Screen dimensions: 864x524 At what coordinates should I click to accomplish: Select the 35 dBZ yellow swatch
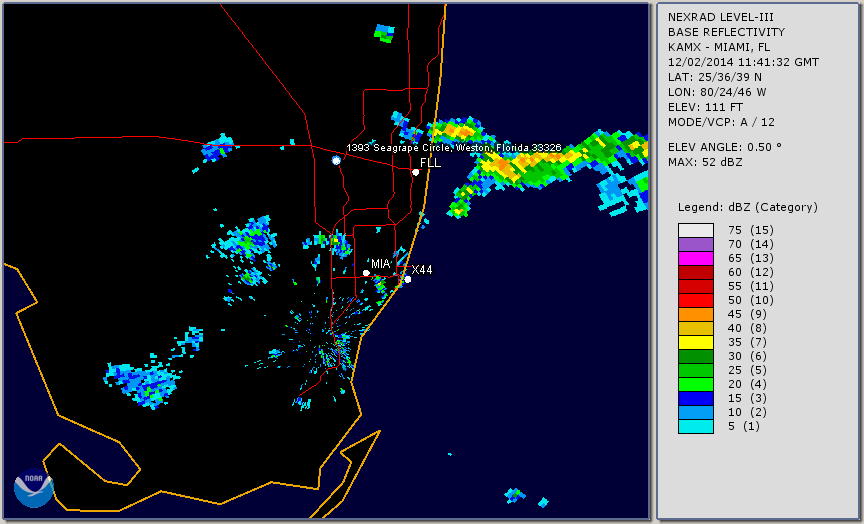click(696, 342)
